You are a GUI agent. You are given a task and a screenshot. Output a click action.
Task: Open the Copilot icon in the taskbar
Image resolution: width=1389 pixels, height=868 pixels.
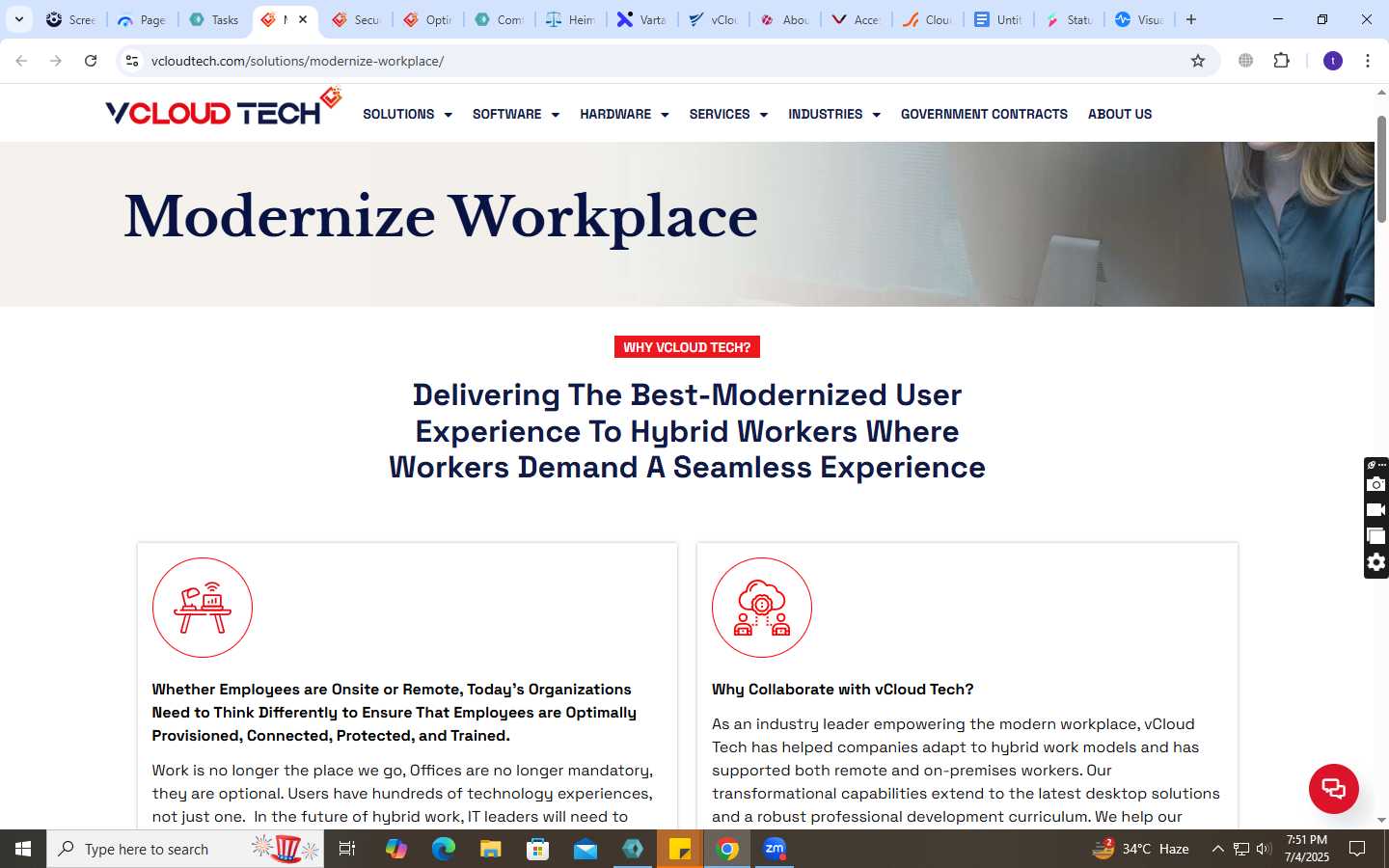click(395, 849)
